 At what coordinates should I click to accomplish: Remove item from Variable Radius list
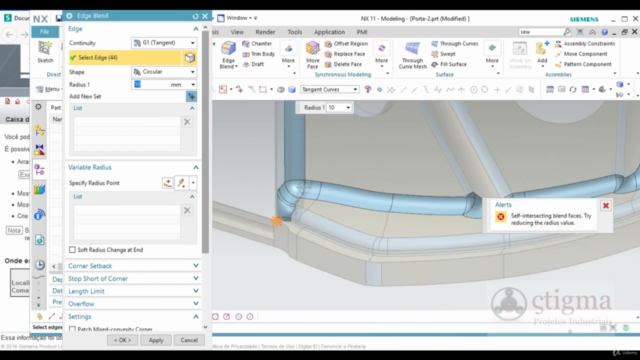(x=187, y=210)
